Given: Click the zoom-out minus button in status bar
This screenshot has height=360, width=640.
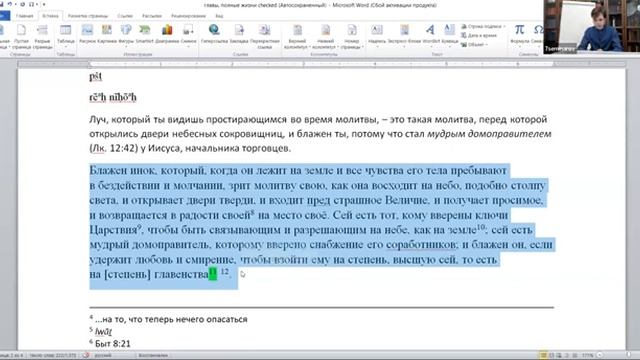Looking at the screenshot, I should coord(600,356).
